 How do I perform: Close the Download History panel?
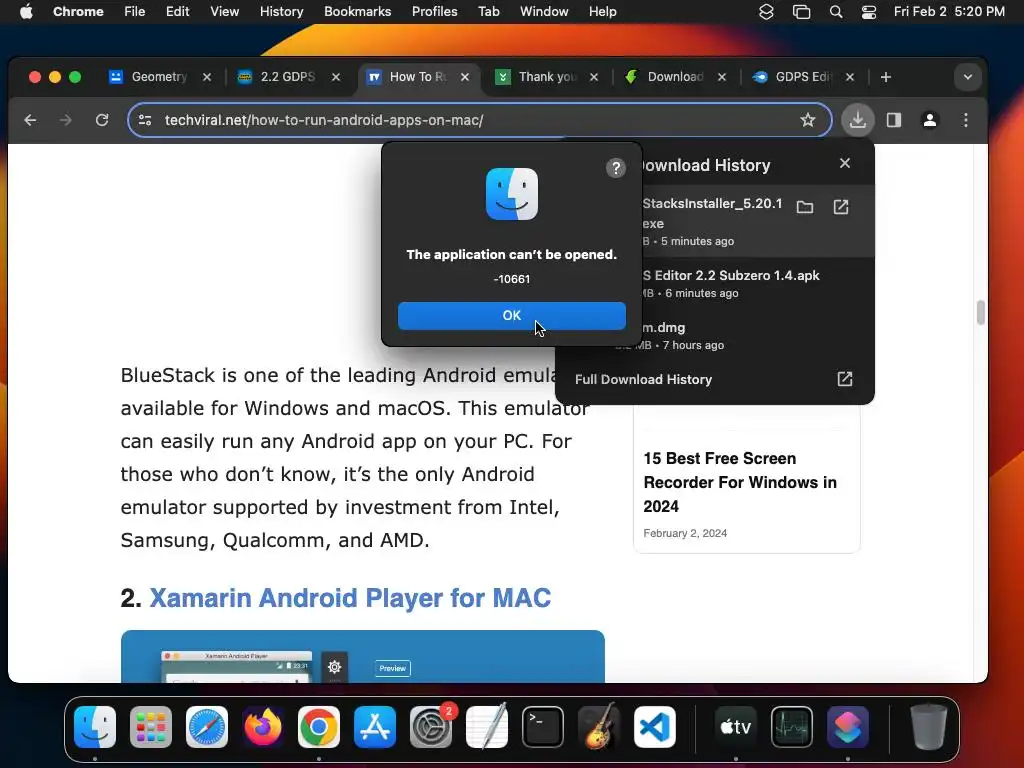pyautogui.click(x=844, y=163)
